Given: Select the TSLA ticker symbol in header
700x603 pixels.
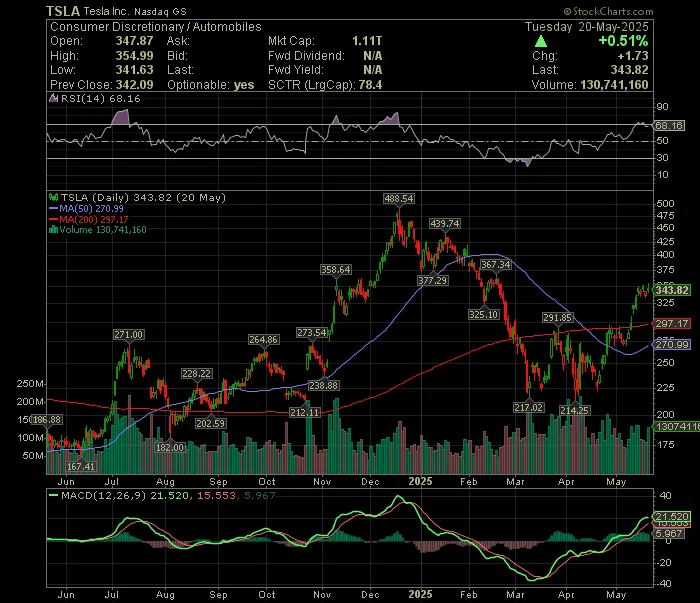Looking at the screenshot, I should coord(63,11).
